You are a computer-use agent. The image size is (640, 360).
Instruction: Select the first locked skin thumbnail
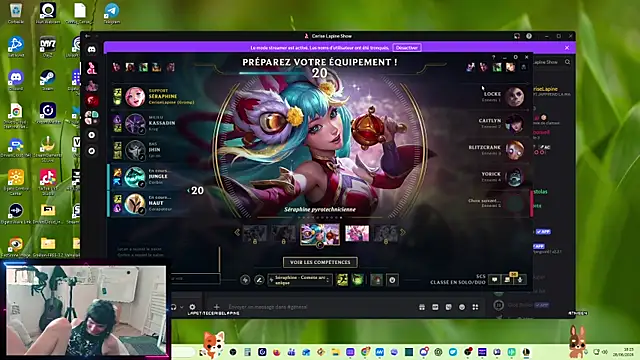click(x=255, y=233)
